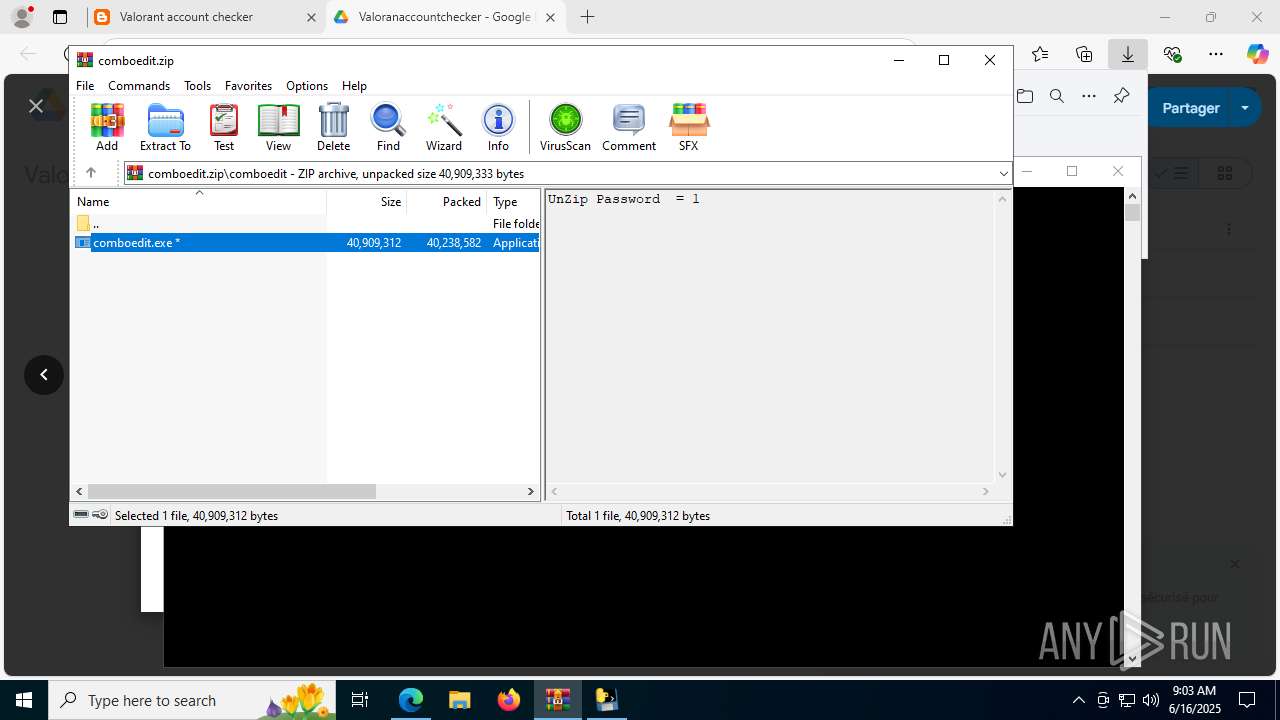1280x720 pixels.
Task: Close the Valorant account checker tab
Action: click(x=310, y=17)
